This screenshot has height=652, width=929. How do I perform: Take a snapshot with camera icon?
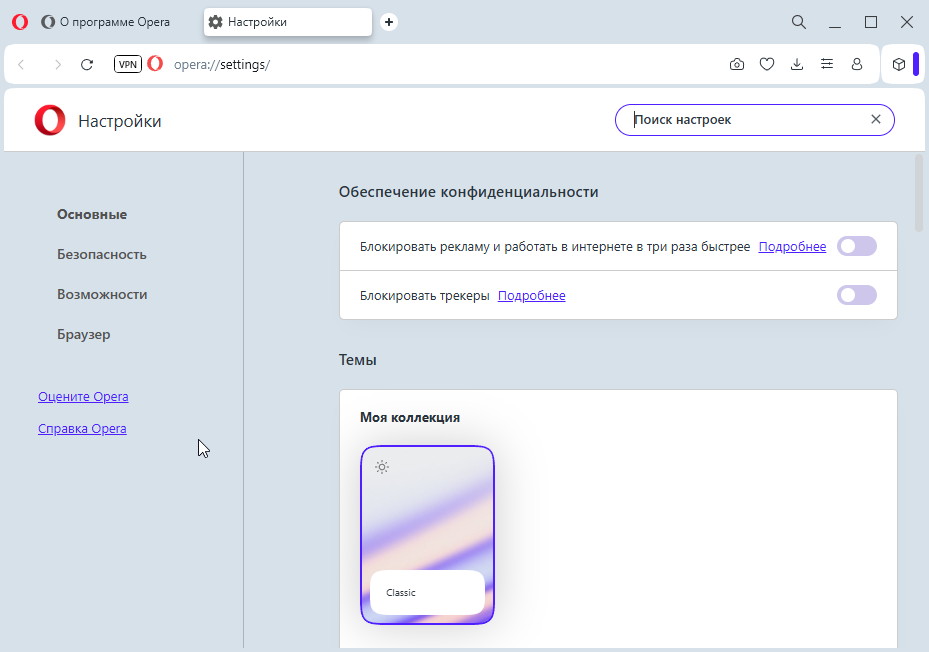point(736,64)
